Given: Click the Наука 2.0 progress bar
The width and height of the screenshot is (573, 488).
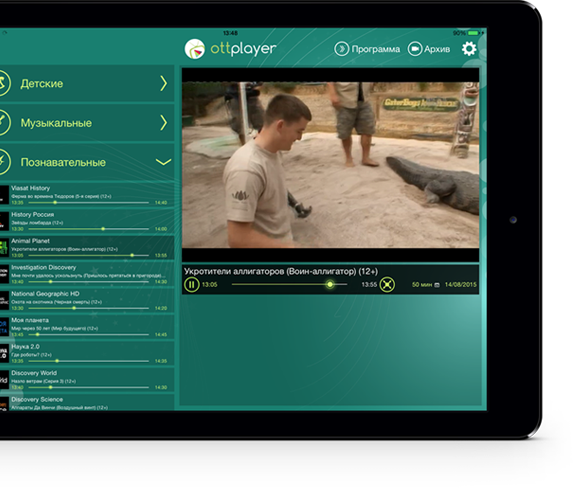Looking at the screenshot, I should 88,361.
